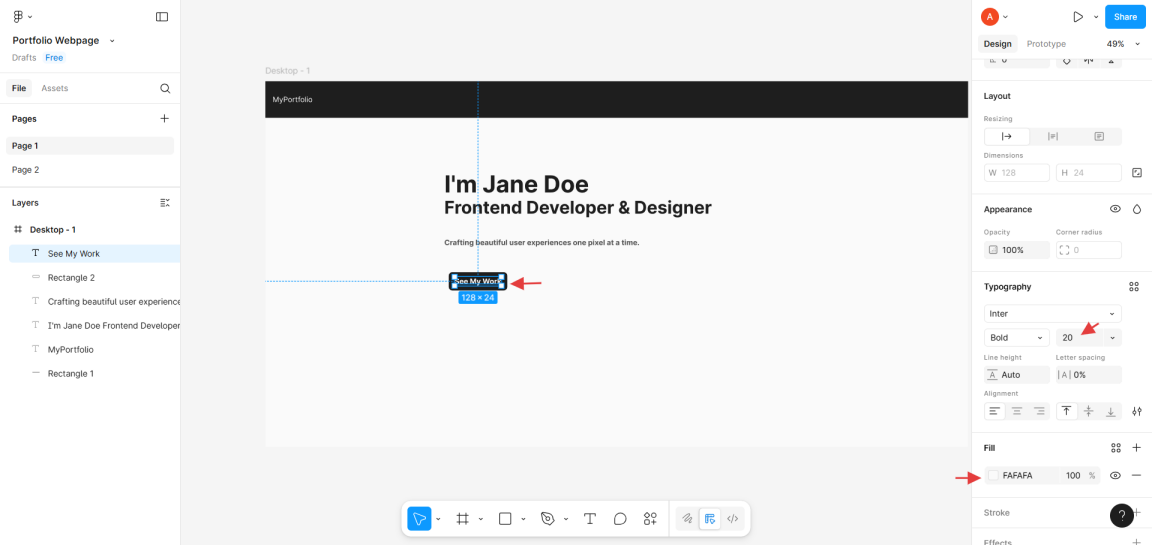Click the Present play button
This screenshot has width=1152, height=545.
click(1077, 17)
